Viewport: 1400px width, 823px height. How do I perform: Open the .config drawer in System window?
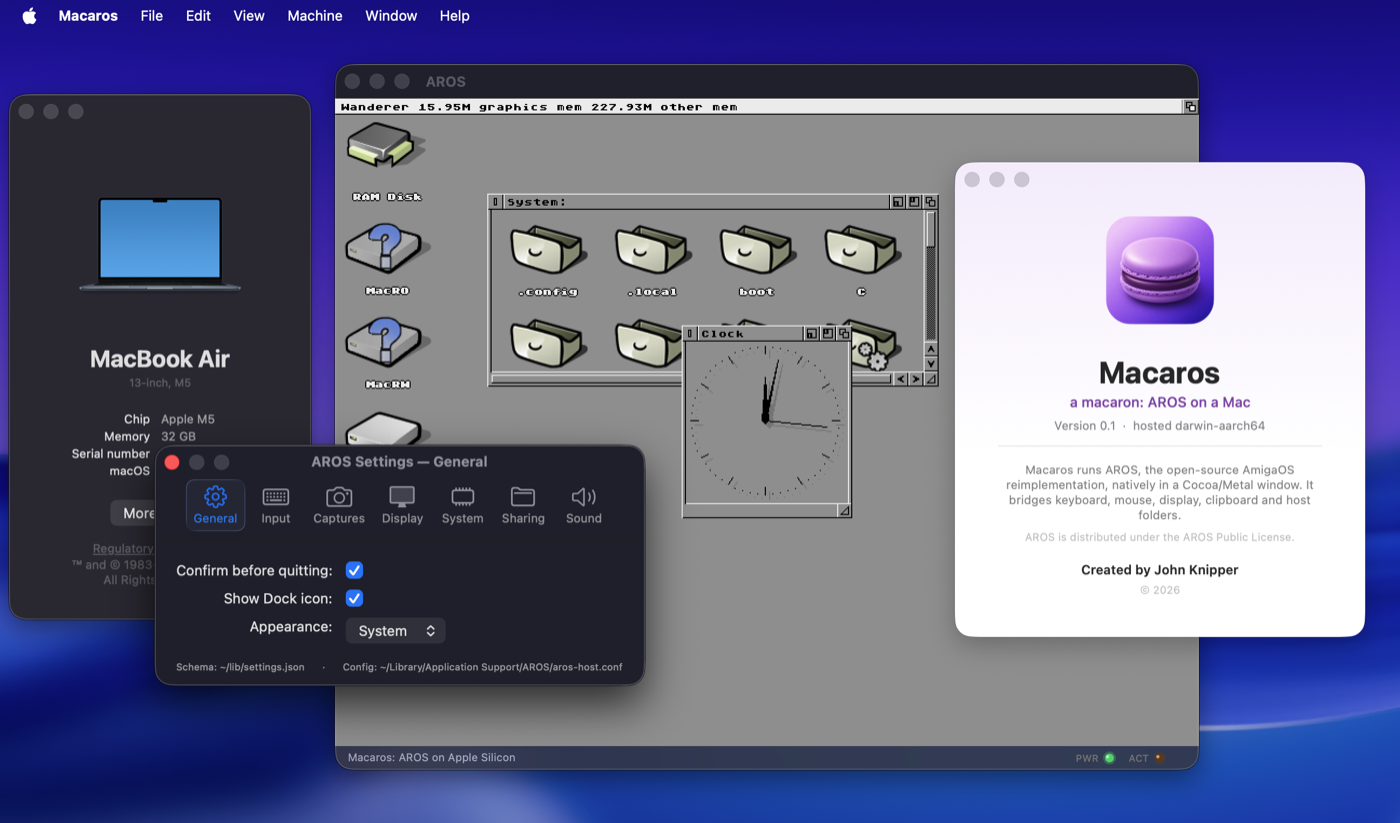point(547,251)
